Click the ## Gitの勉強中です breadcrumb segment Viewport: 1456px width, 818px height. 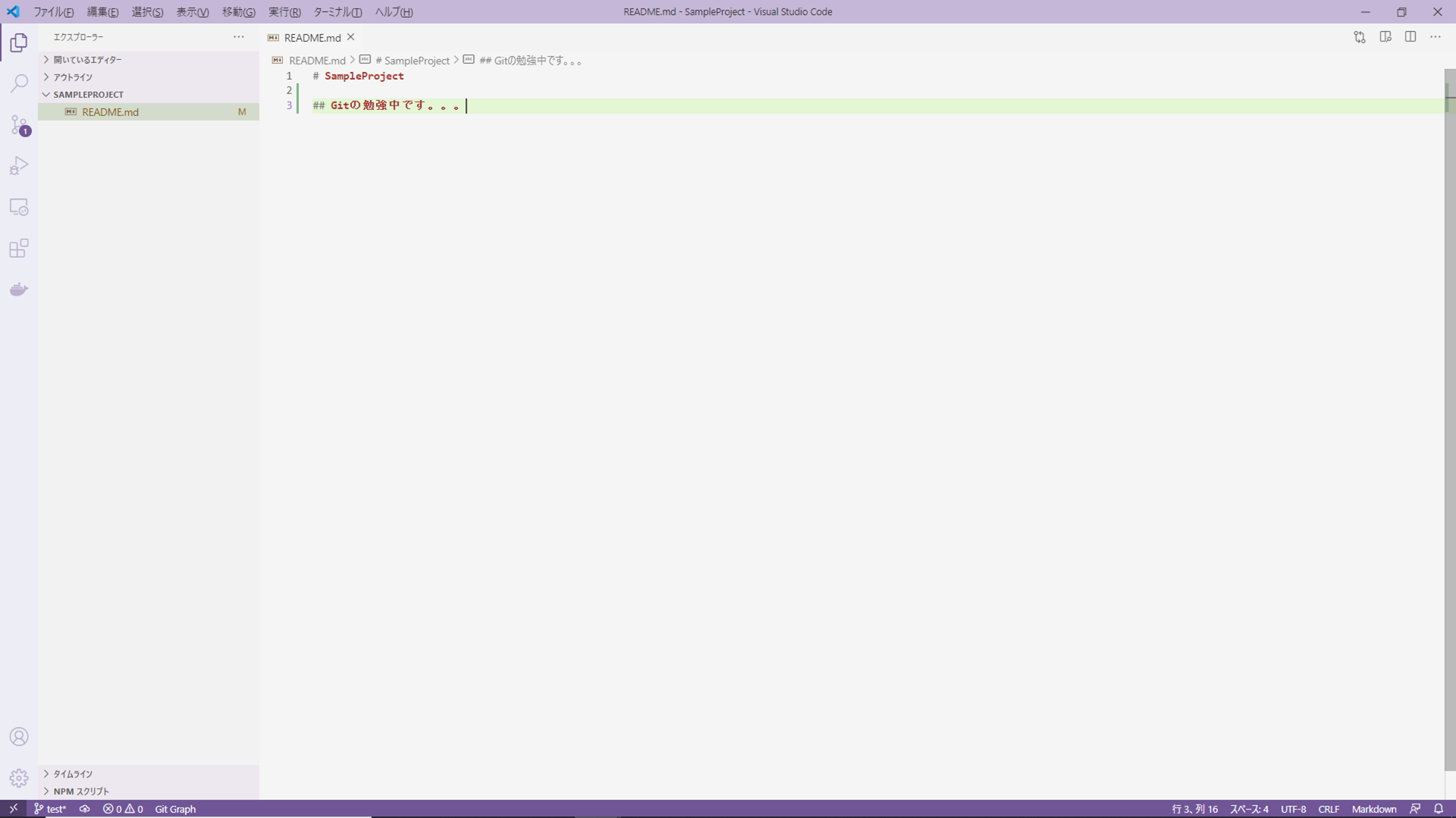coord(531,61)
